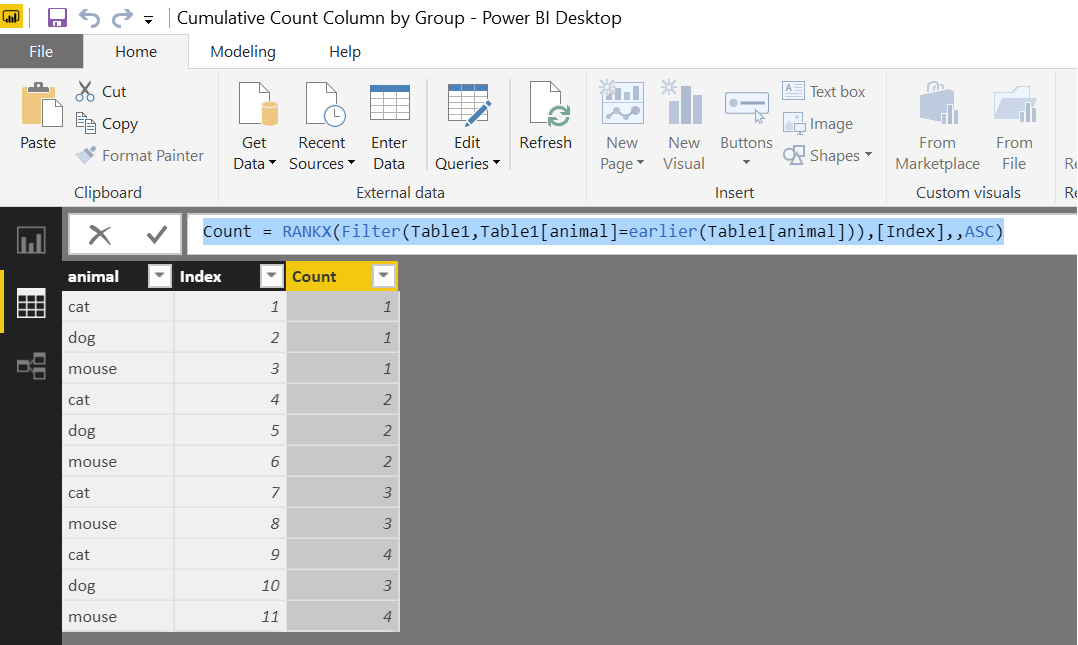
Task: Select the Index column header
Action: point(200,276)
